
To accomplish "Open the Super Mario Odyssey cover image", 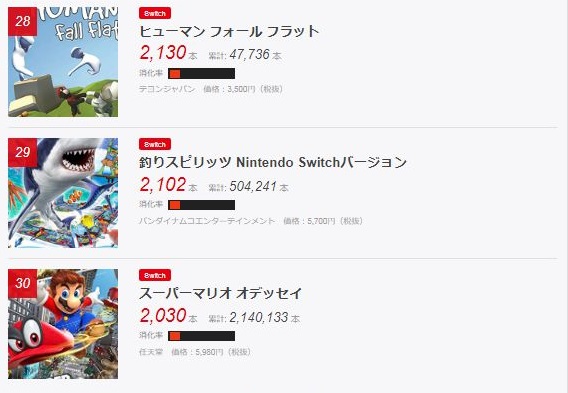I will pyautogui.click(x=63, y=324).
